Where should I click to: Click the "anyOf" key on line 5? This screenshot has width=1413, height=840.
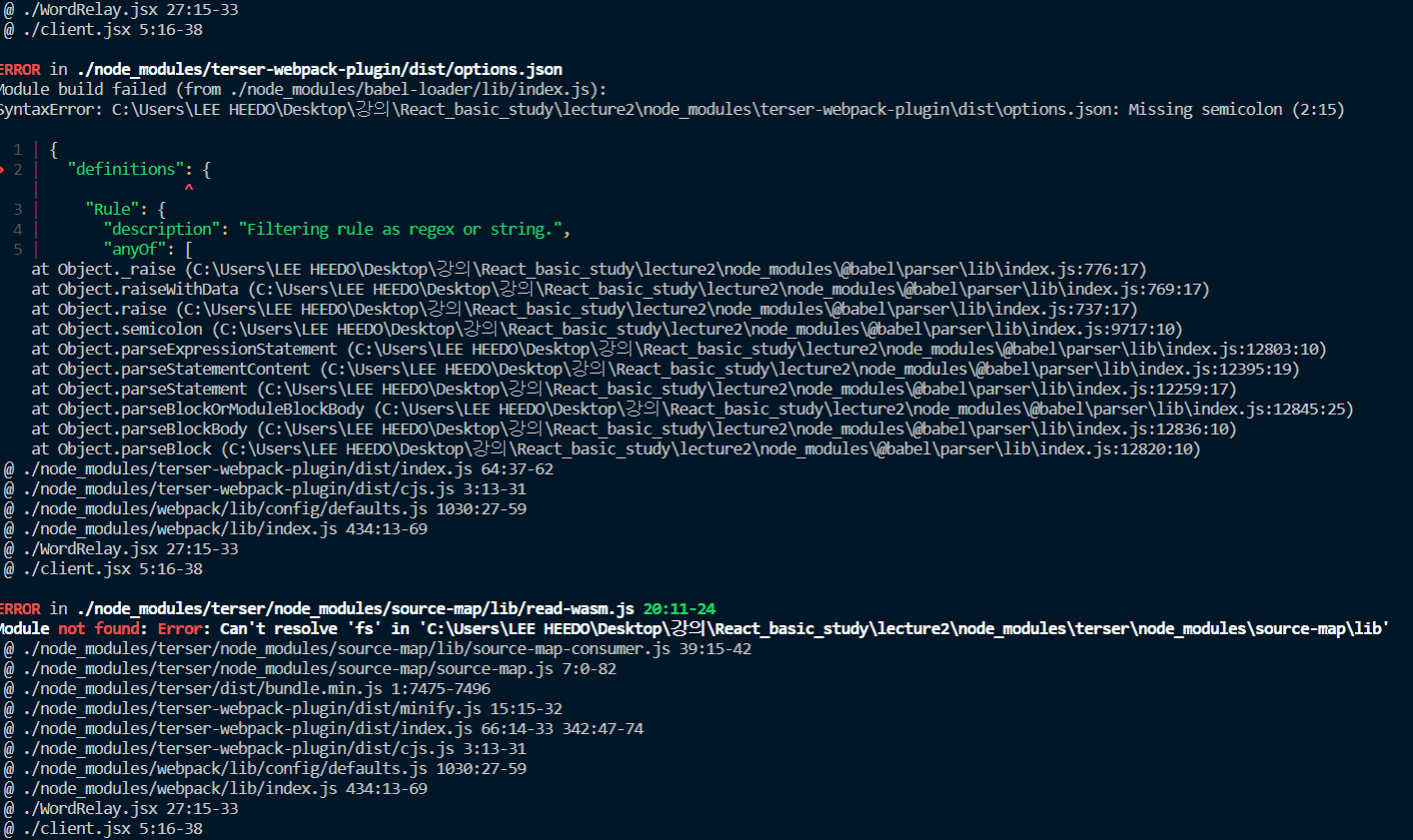139,249
